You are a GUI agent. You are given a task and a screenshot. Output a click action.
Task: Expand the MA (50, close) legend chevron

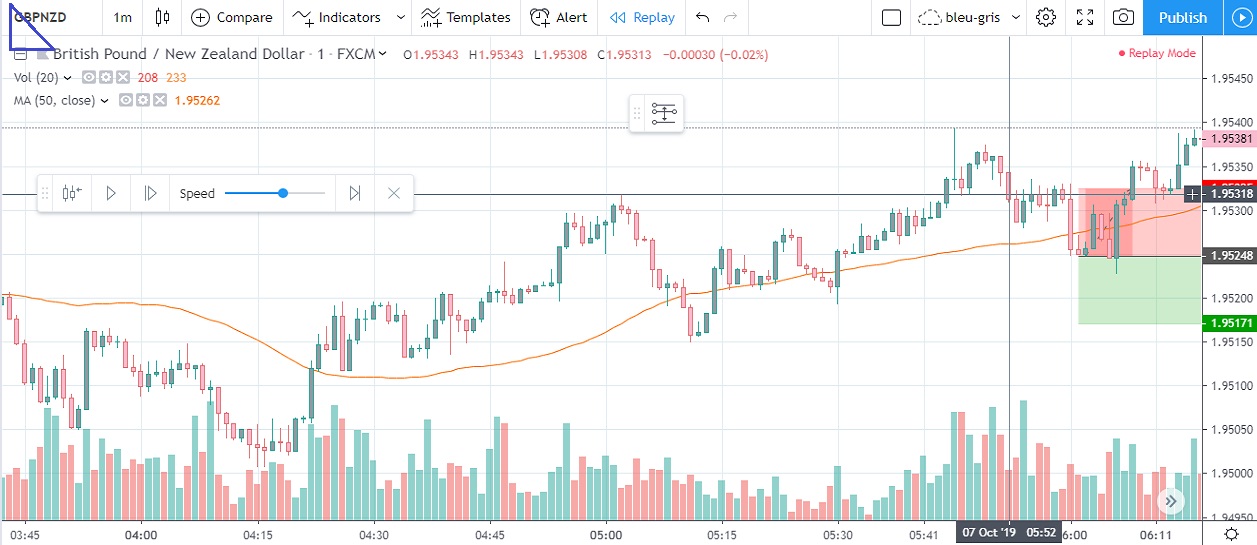[104, 100]
